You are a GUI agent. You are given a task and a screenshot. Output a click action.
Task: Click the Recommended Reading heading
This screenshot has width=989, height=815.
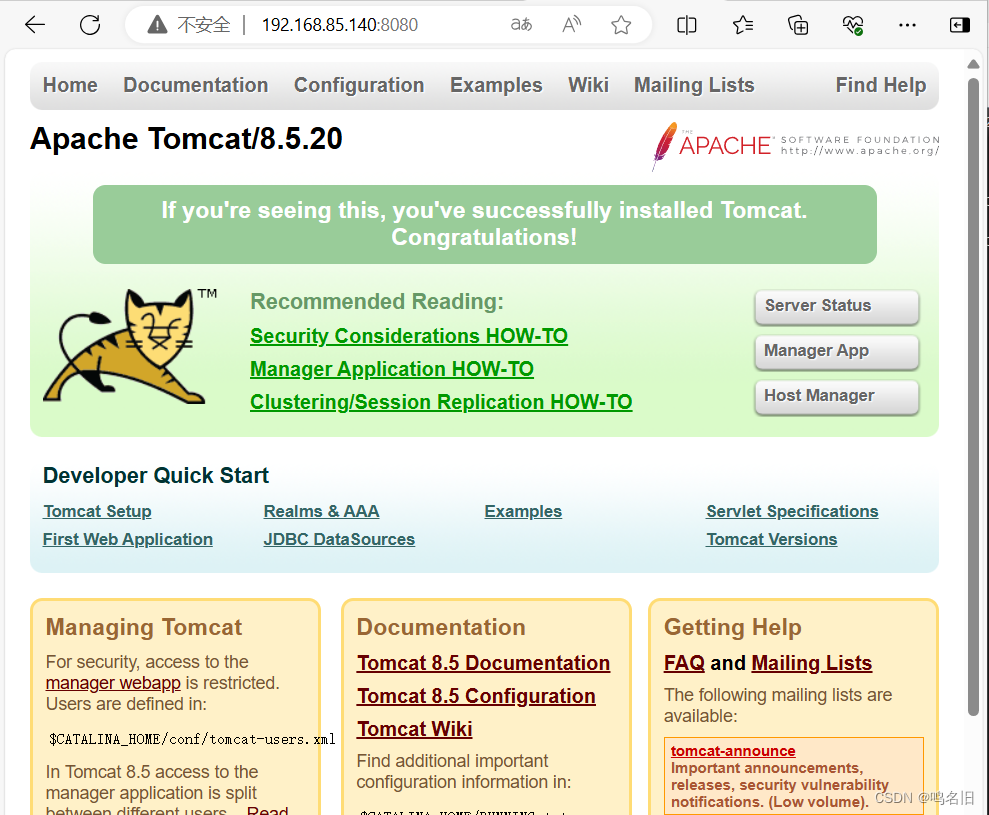click(x=377, y=302)
